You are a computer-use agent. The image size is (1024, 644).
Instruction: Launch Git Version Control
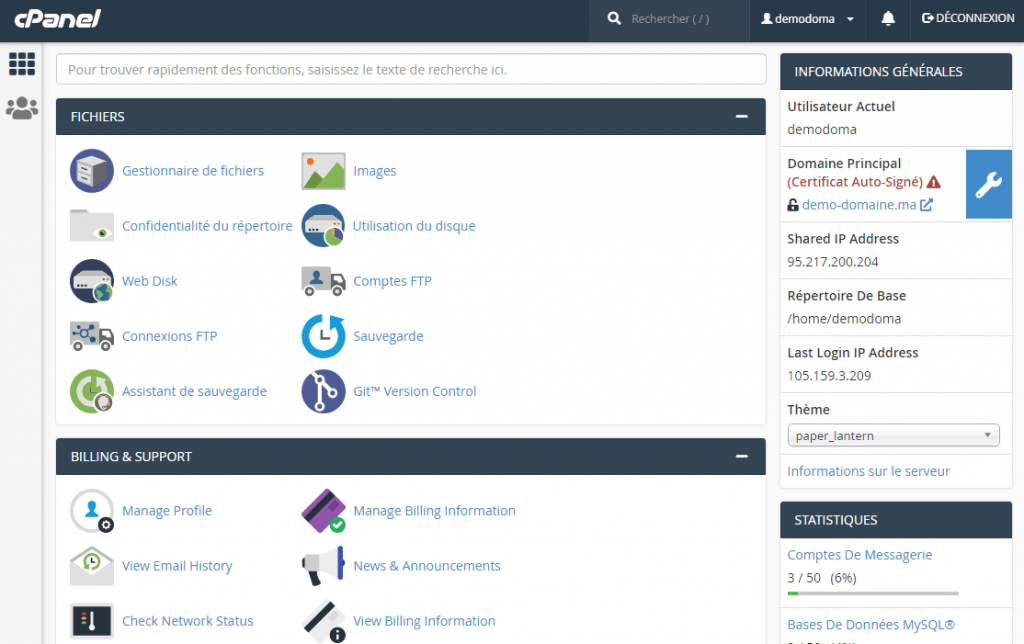414,390
